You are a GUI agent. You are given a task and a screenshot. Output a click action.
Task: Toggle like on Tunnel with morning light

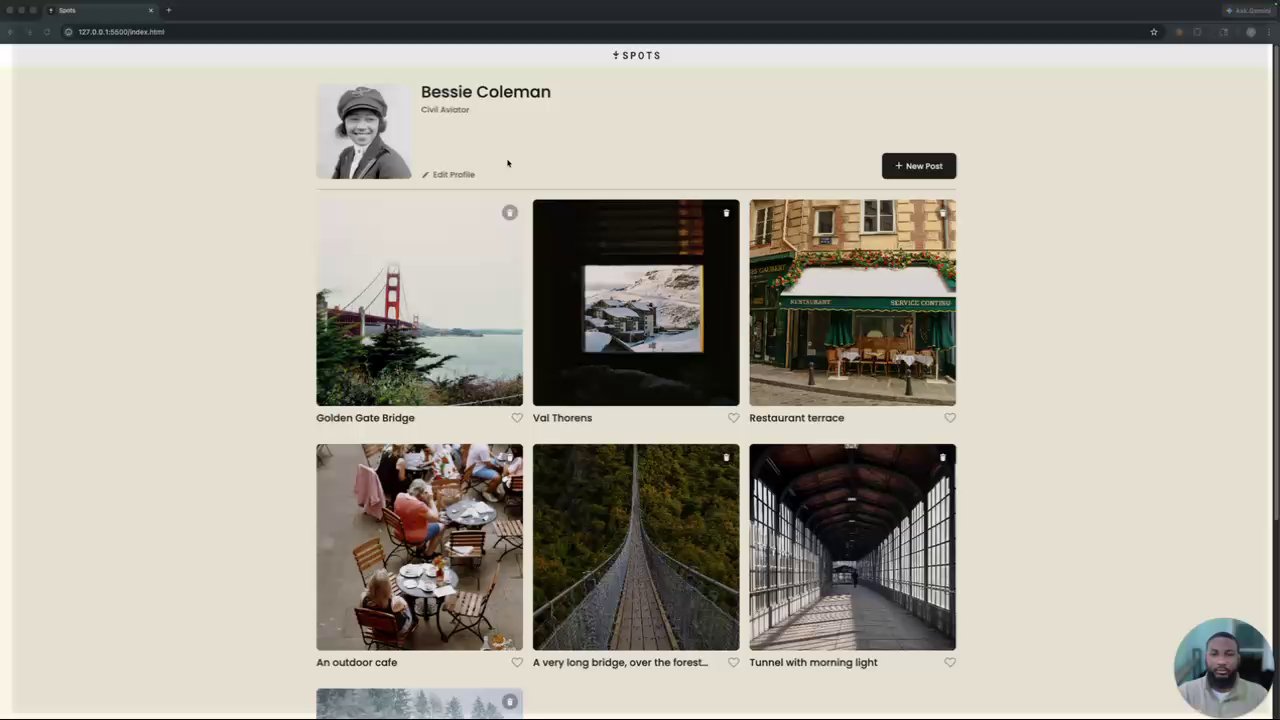pos(950,662)
